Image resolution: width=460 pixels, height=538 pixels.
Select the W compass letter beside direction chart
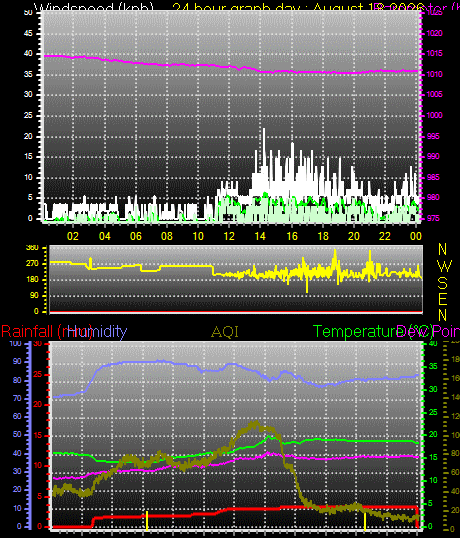[x=444, y=266]
